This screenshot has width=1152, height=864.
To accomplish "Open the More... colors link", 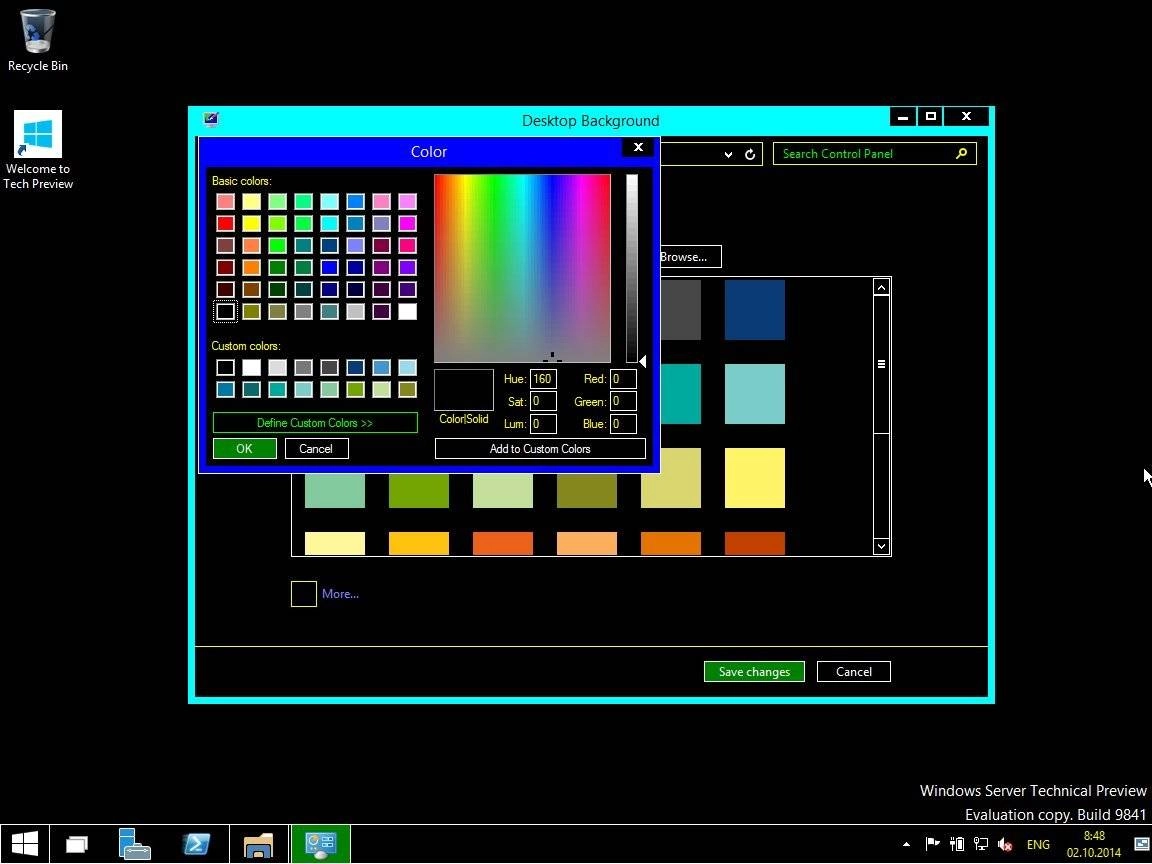I will click(340, 594).
